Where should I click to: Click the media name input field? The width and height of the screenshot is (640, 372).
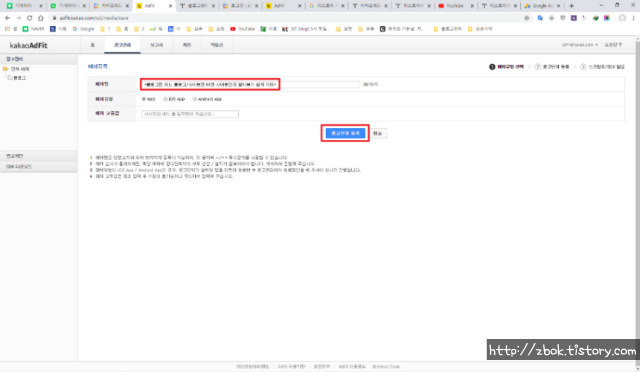tap(250, 85)
